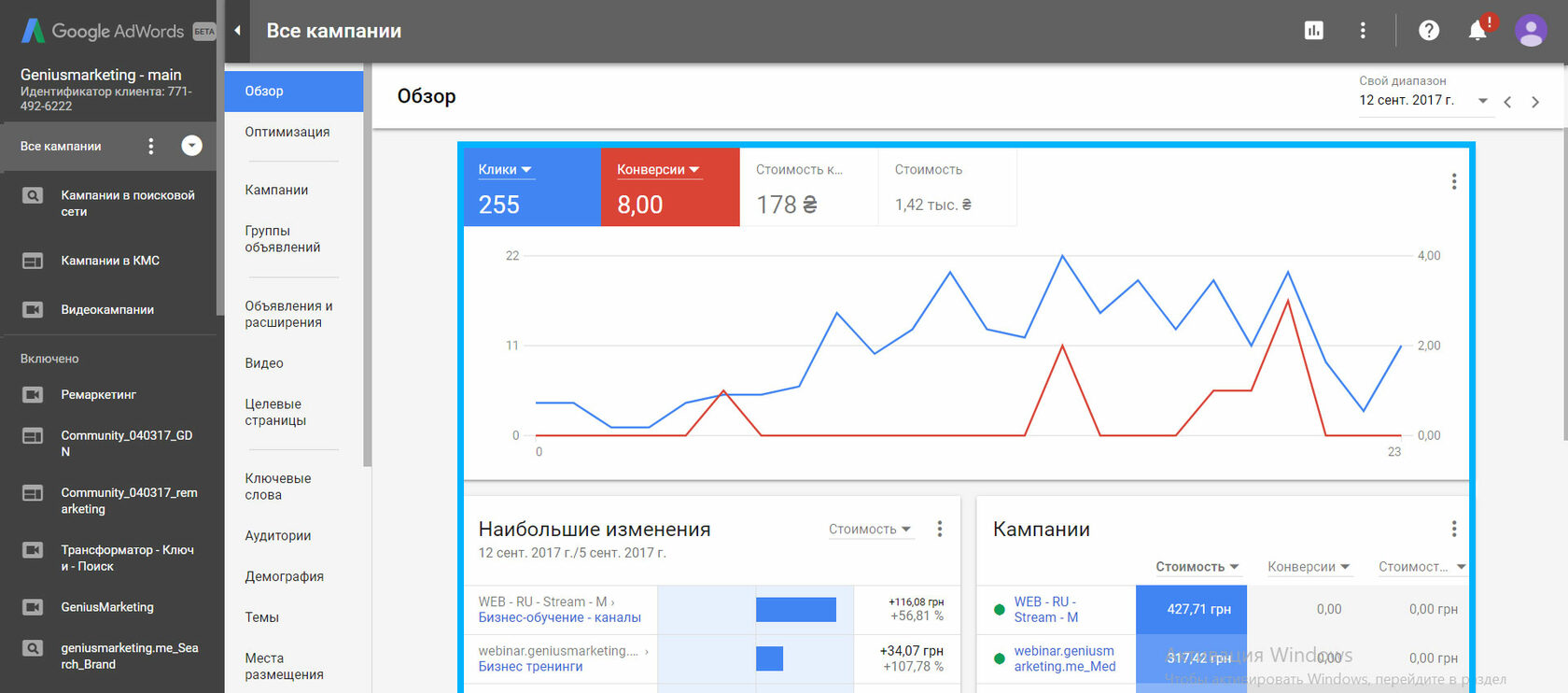Open the Ключевые слова menu item
This screenshot has height=693, width=1568.
pyautogui.click(x=278, y=487)
